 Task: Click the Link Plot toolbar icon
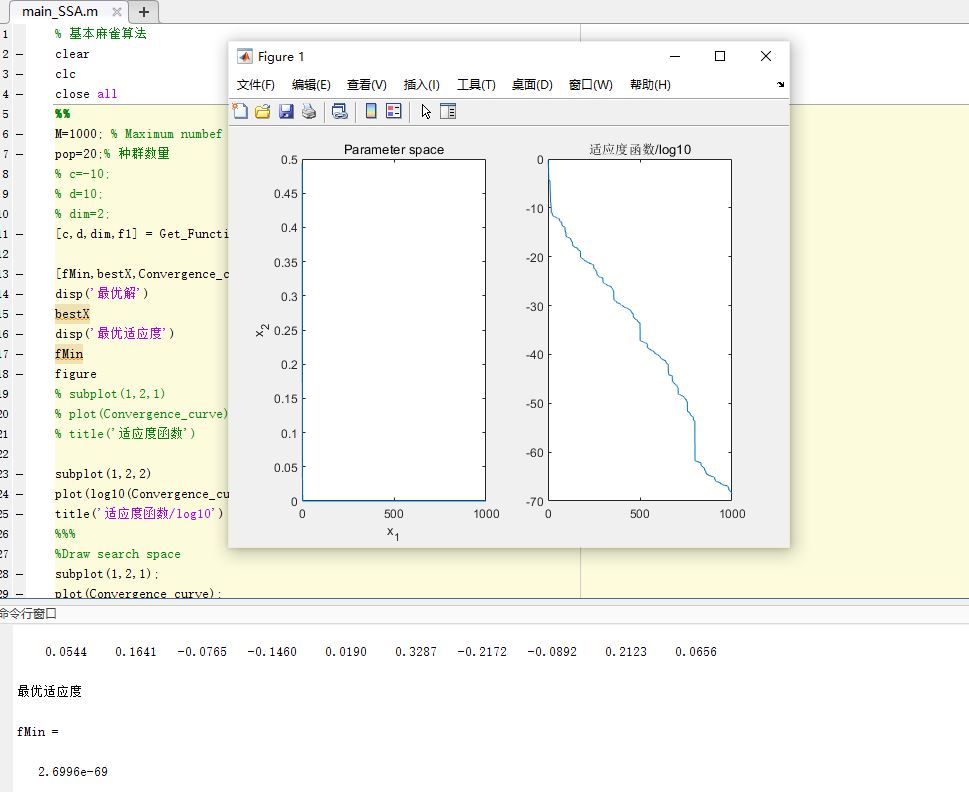pos(340,111)
